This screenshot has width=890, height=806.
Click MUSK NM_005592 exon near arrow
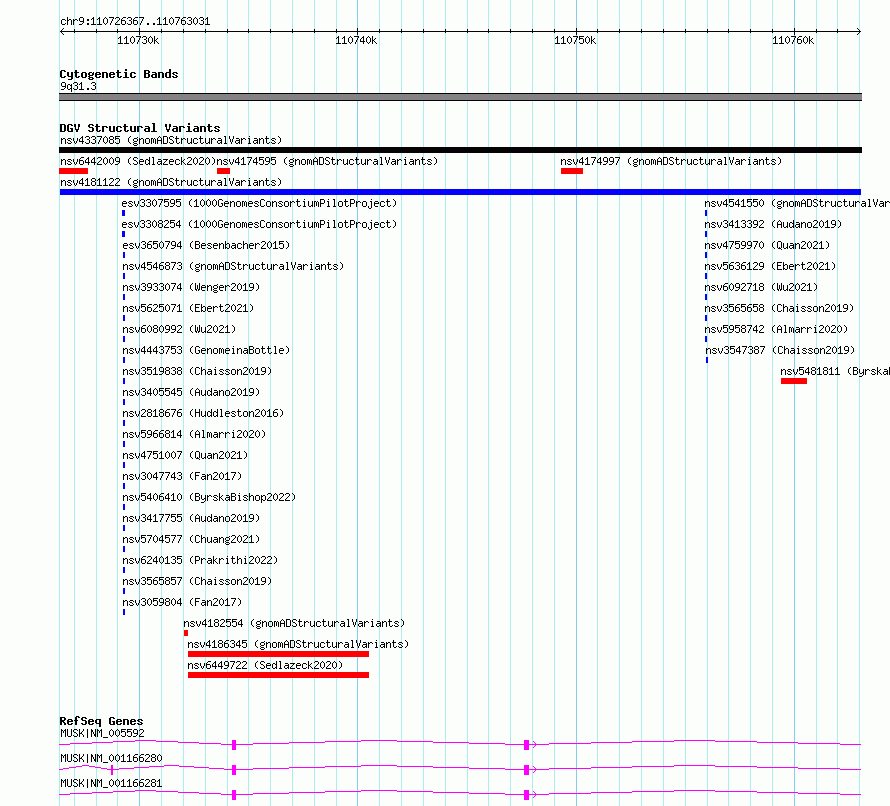click(526, 745)
